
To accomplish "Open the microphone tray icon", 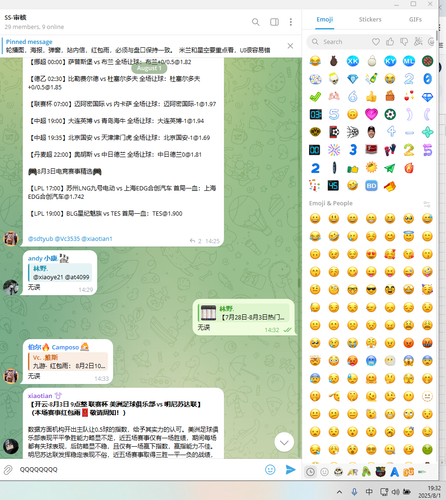I will point(354,492).
